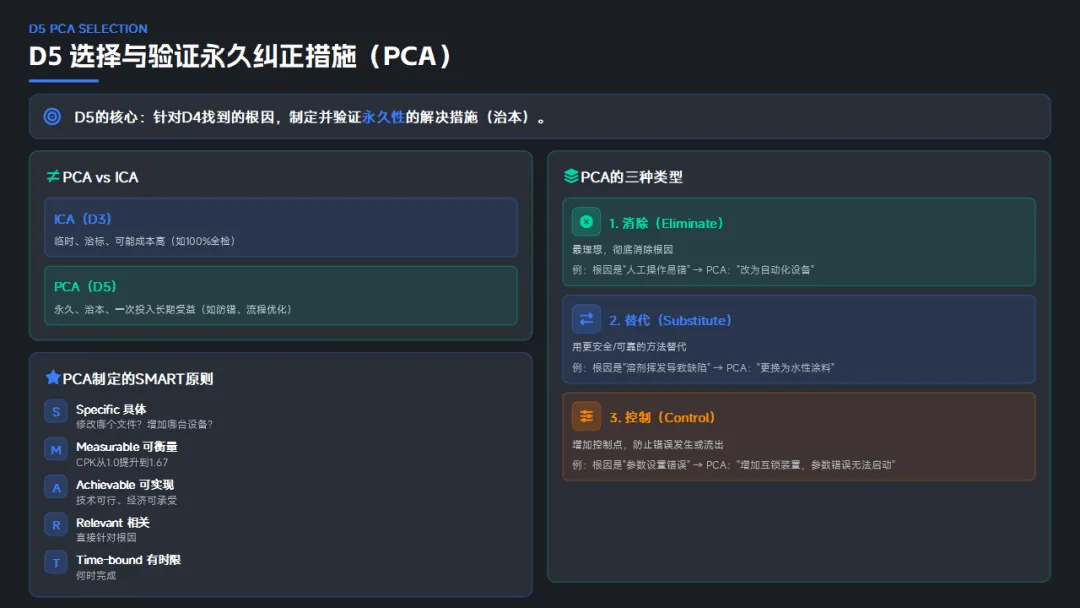Click the orange Control sliders icon
Screen dimensions: 1080x608
click(586, 416)
